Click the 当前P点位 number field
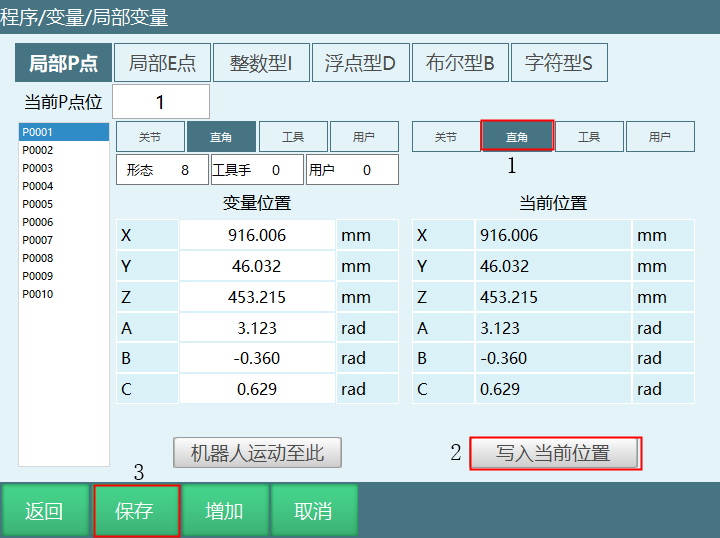720x538 pixels. click(161, 102)
